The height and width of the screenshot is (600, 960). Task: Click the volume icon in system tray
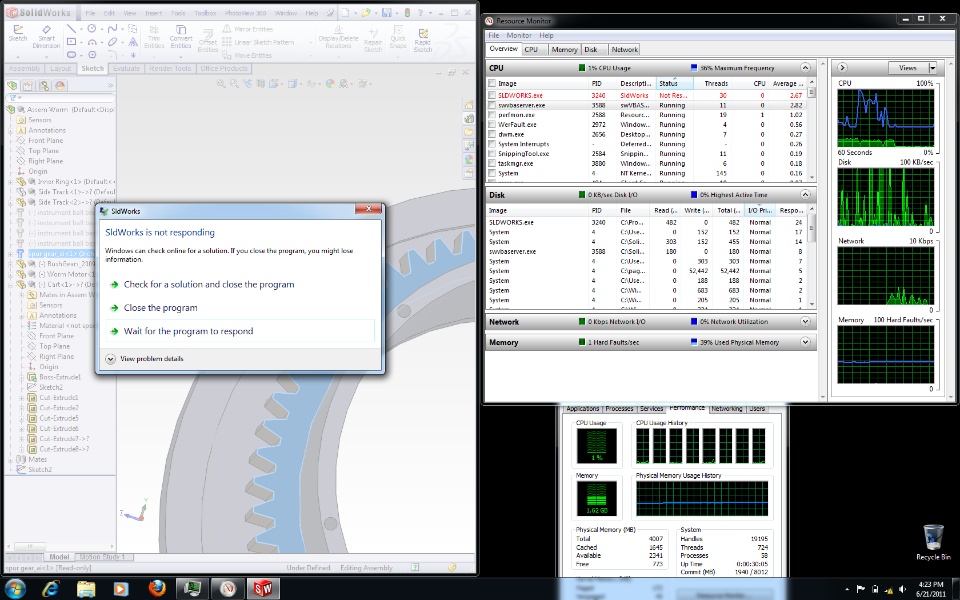click(902, 589)
